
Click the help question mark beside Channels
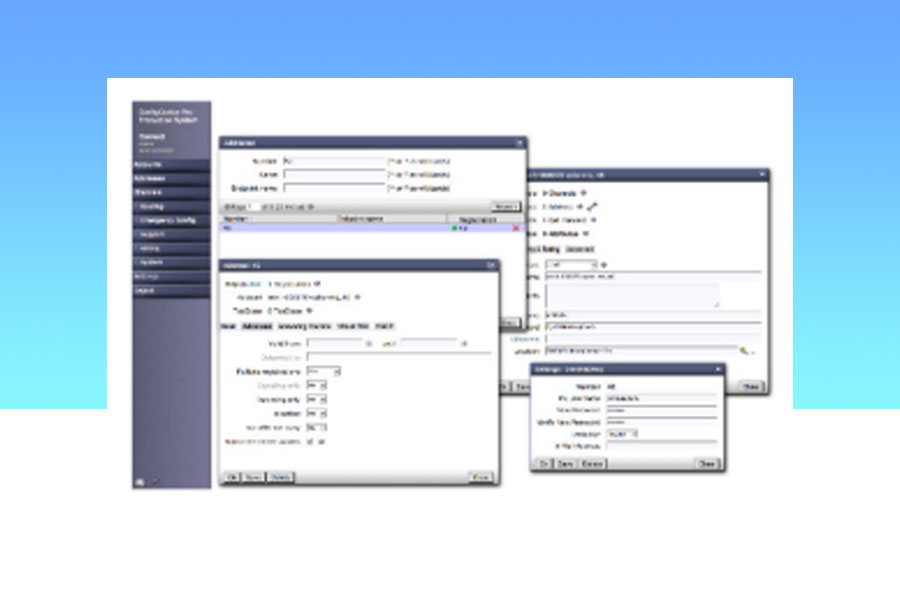coord(583,192)
